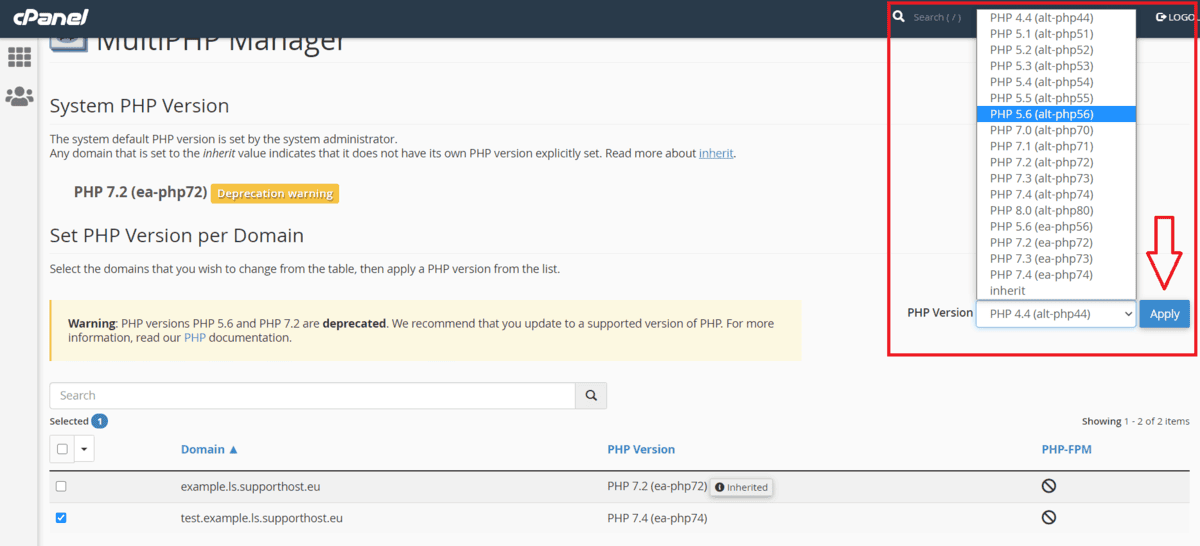Click PHP-FPM disabled icon for example.ls.supporthost.eu
1200x546 pixels.
1049,486
